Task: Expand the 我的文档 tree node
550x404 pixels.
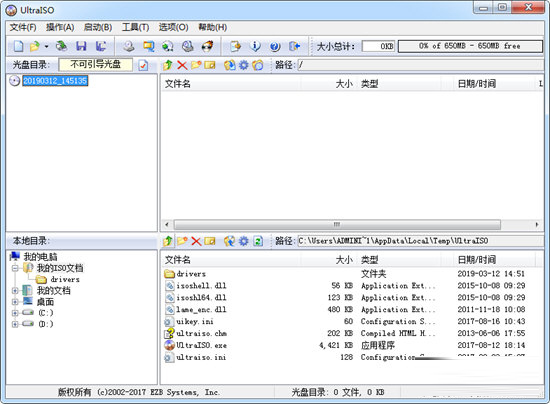Action: (15, 290)
